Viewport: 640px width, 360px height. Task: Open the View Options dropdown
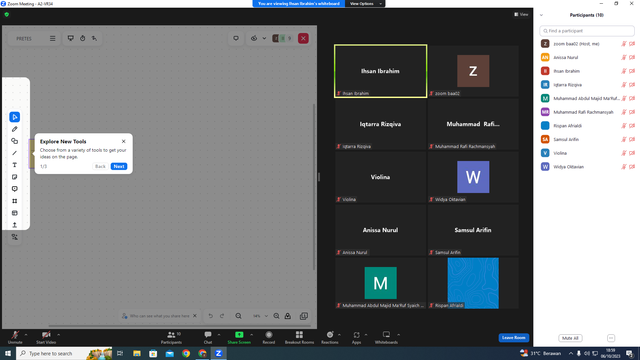click(365, 4)
